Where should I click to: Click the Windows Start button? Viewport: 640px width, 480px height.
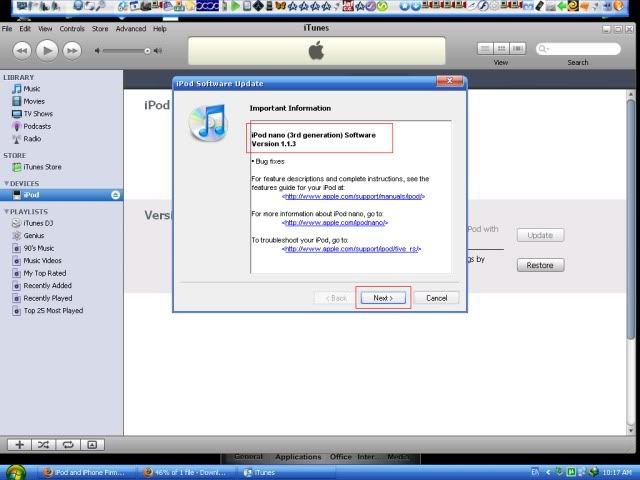[x=15, y=471]
